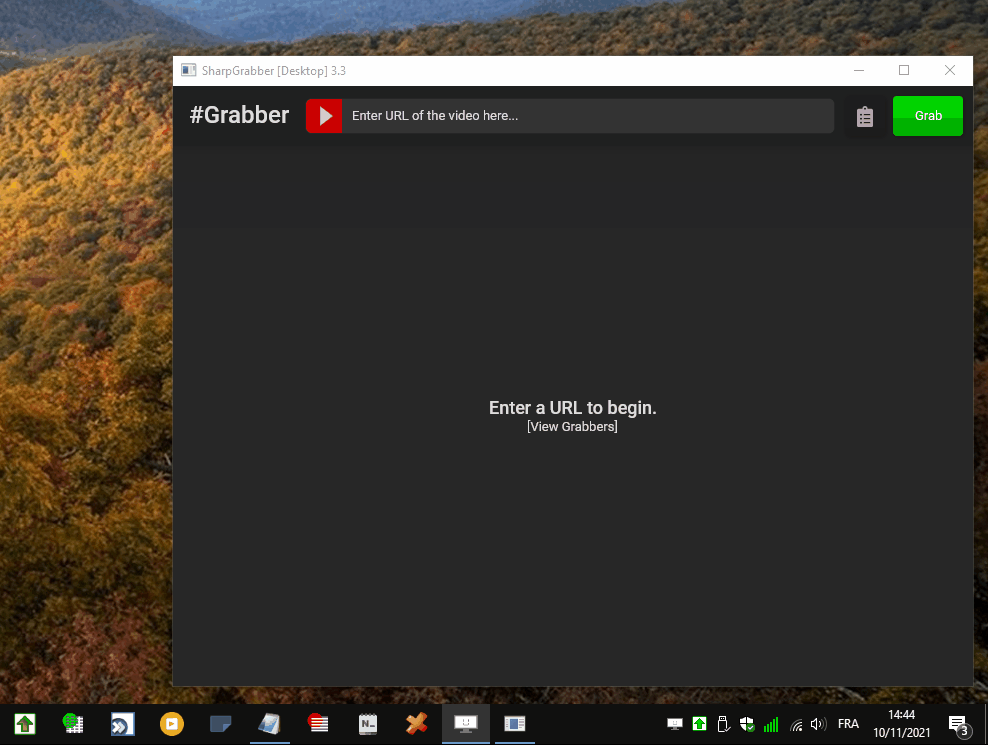The width and height of the screenshot is (988, 745).
Task: Click the SharpGrabber window title icon
Action: 188,70
